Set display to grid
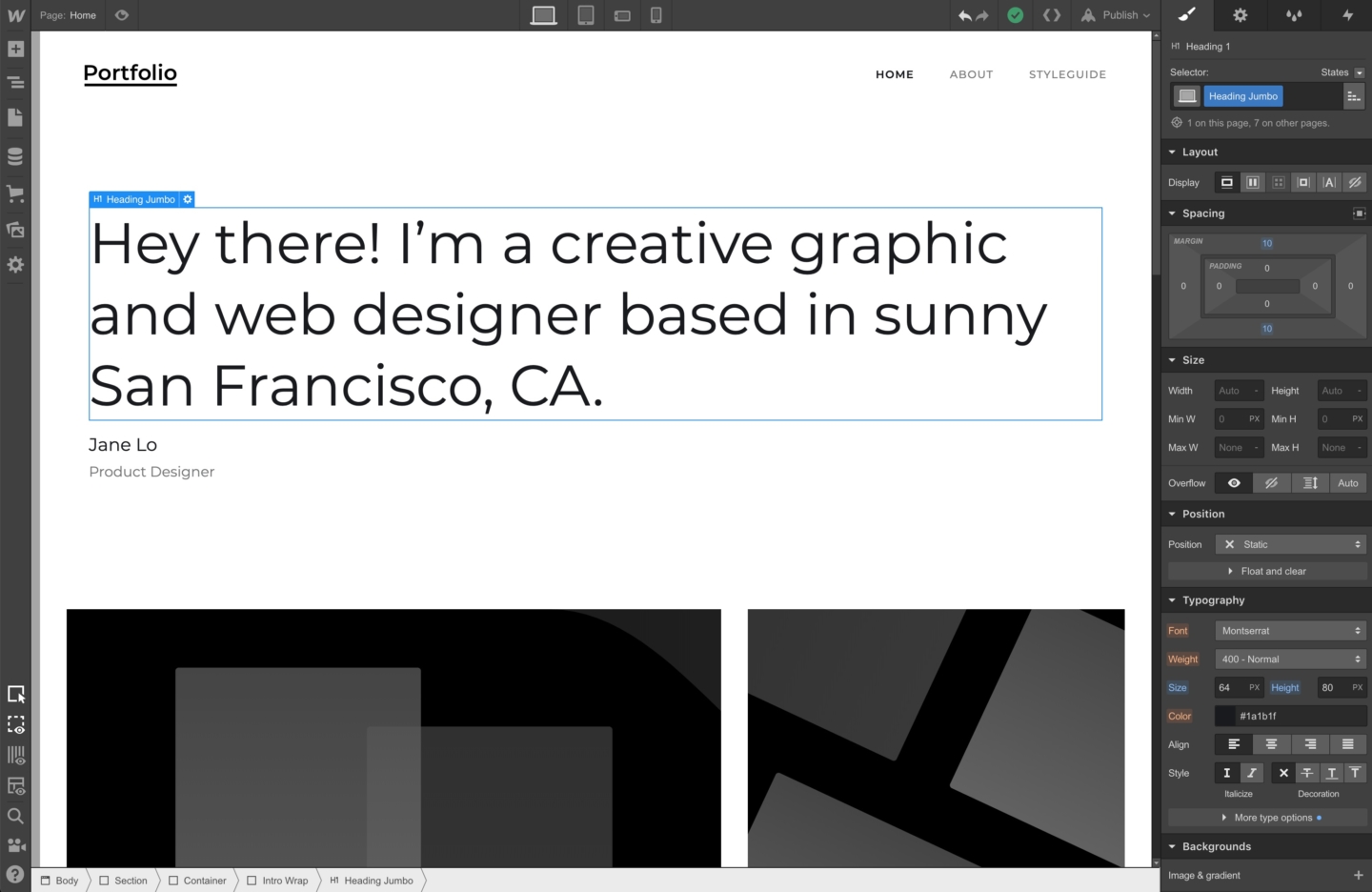The width and height of the screenshot is (1372, 892). coord(1279,183)
